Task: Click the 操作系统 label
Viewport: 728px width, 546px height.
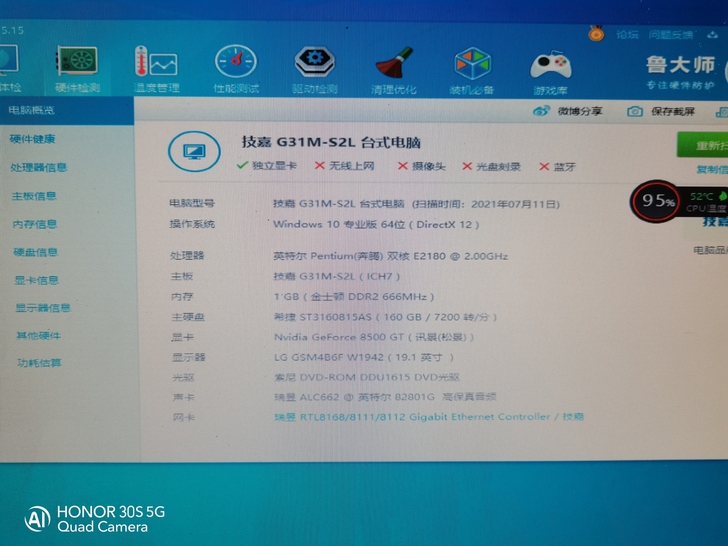Action: pos(192,224)
